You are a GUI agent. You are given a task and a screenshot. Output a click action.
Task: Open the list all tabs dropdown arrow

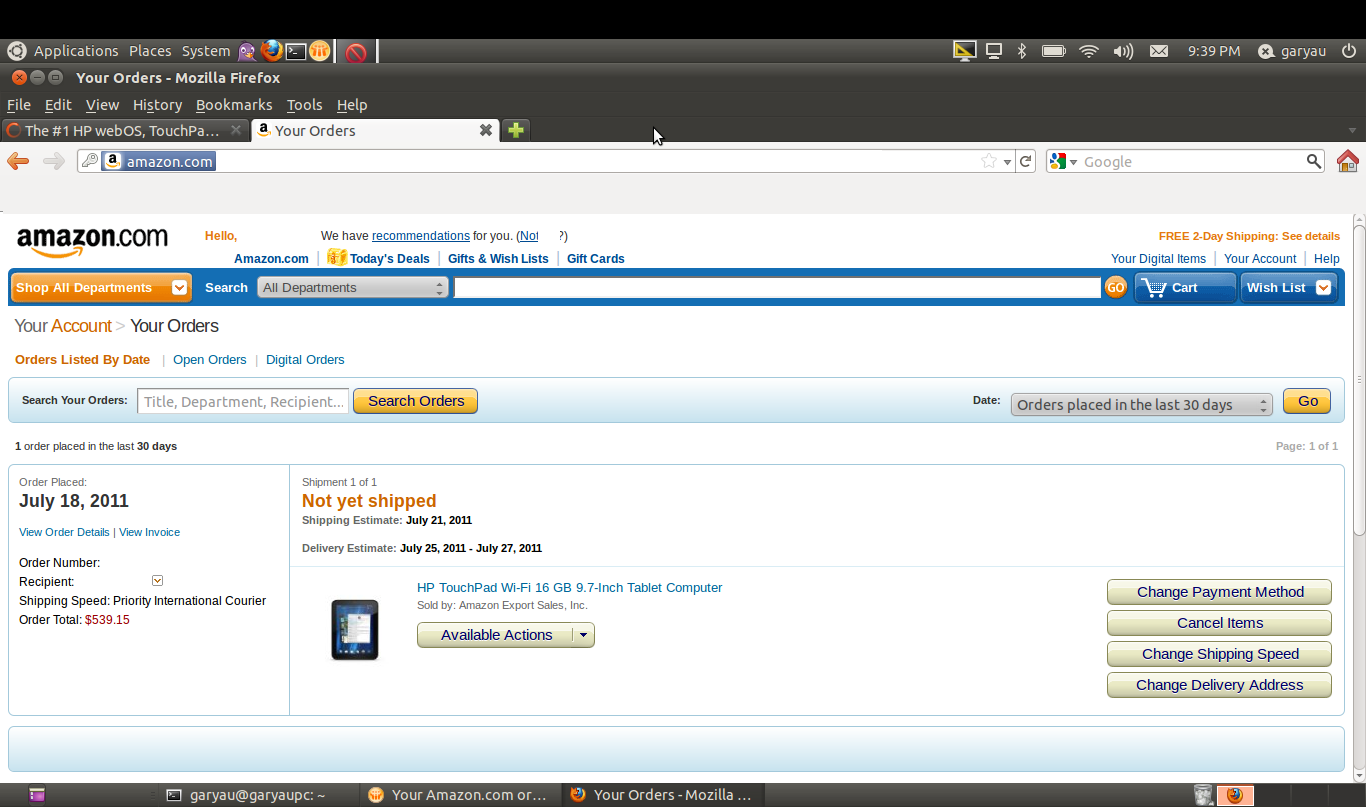click(x=1352, y=131)
